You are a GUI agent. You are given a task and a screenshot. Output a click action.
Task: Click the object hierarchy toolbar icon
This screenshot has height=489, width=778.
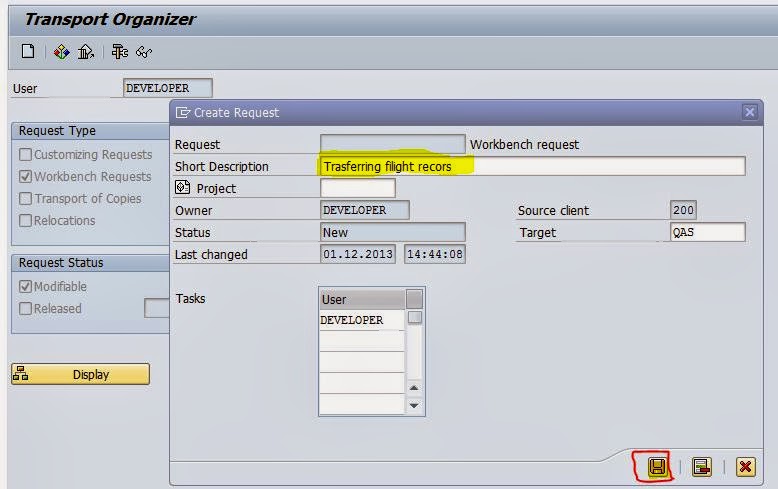(x=120, y=52)
